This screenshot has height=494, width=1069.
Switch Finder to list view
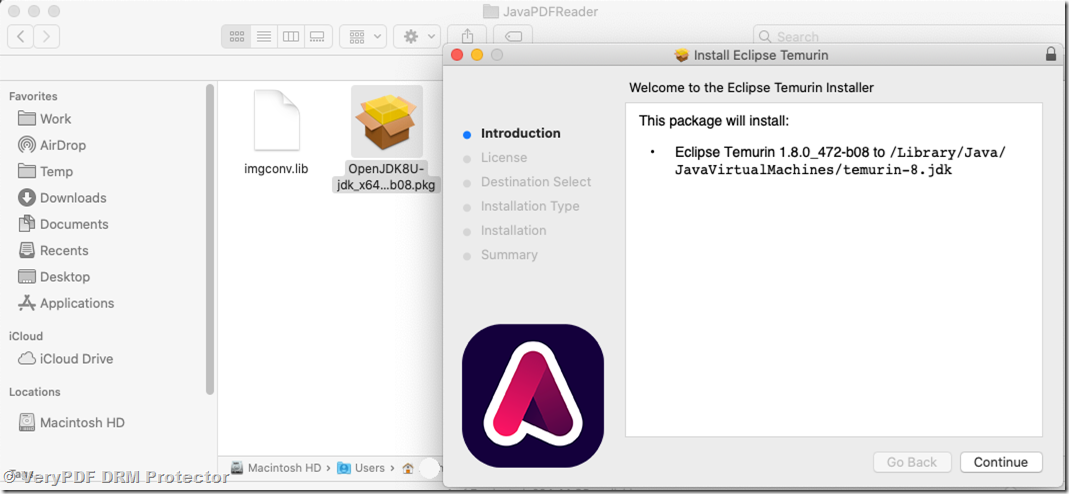[264, 36]
